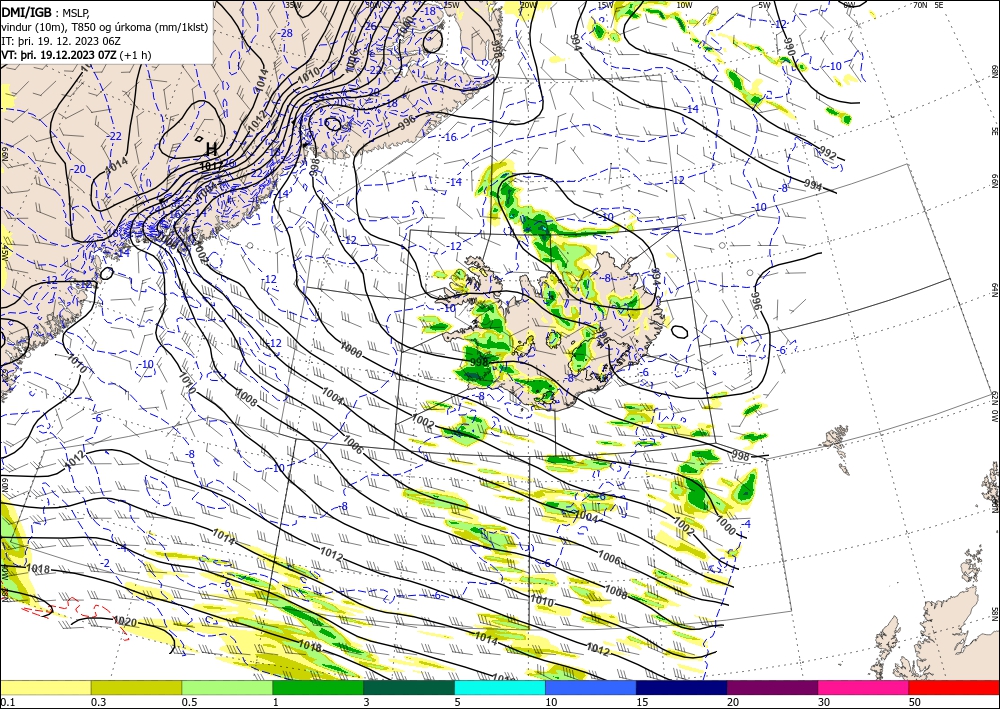
Task: Click the navy 15–20 legend swatch
Action: [682, 687]
